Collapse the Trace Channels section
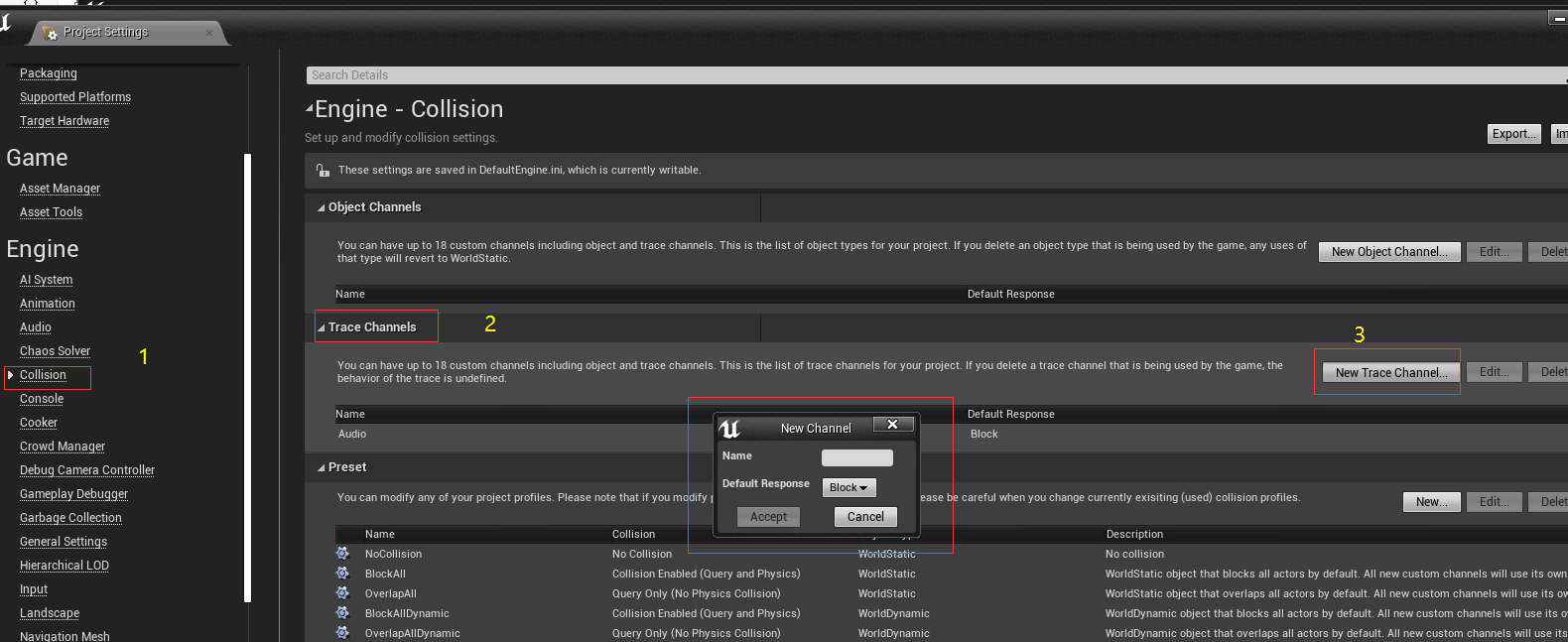1568x642 pixels. (321, 327)
